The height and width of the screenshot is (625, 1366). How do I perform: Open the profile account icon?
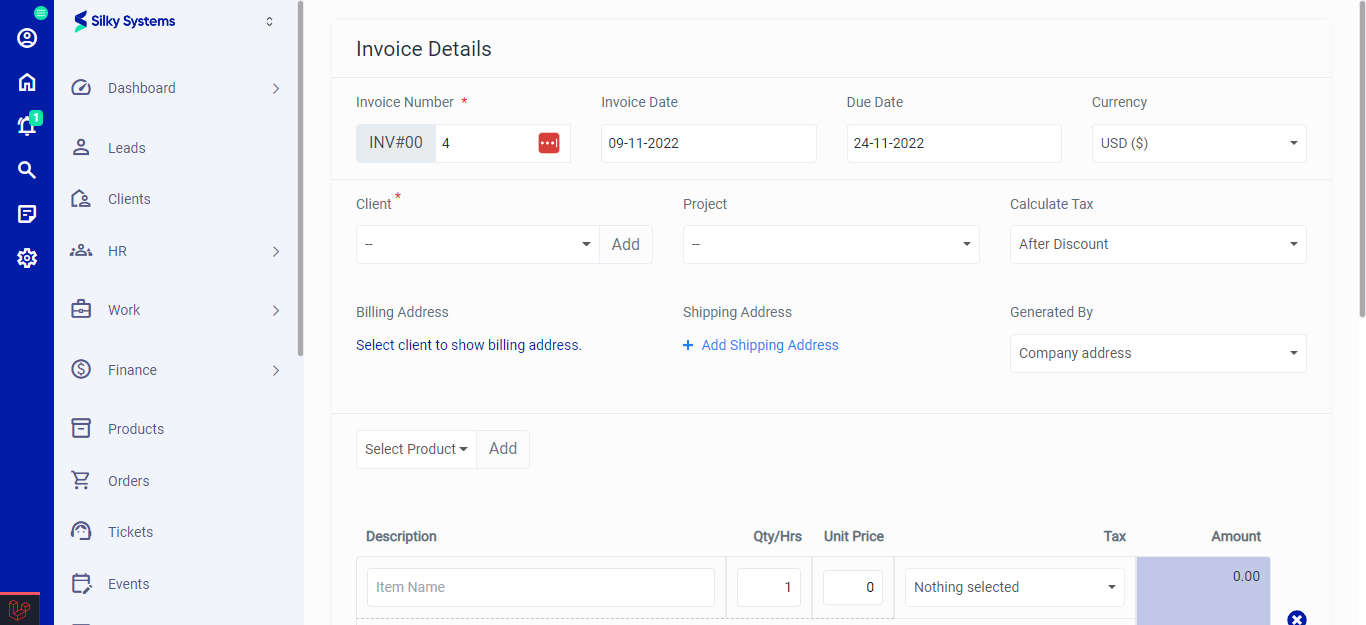[26, 37]
